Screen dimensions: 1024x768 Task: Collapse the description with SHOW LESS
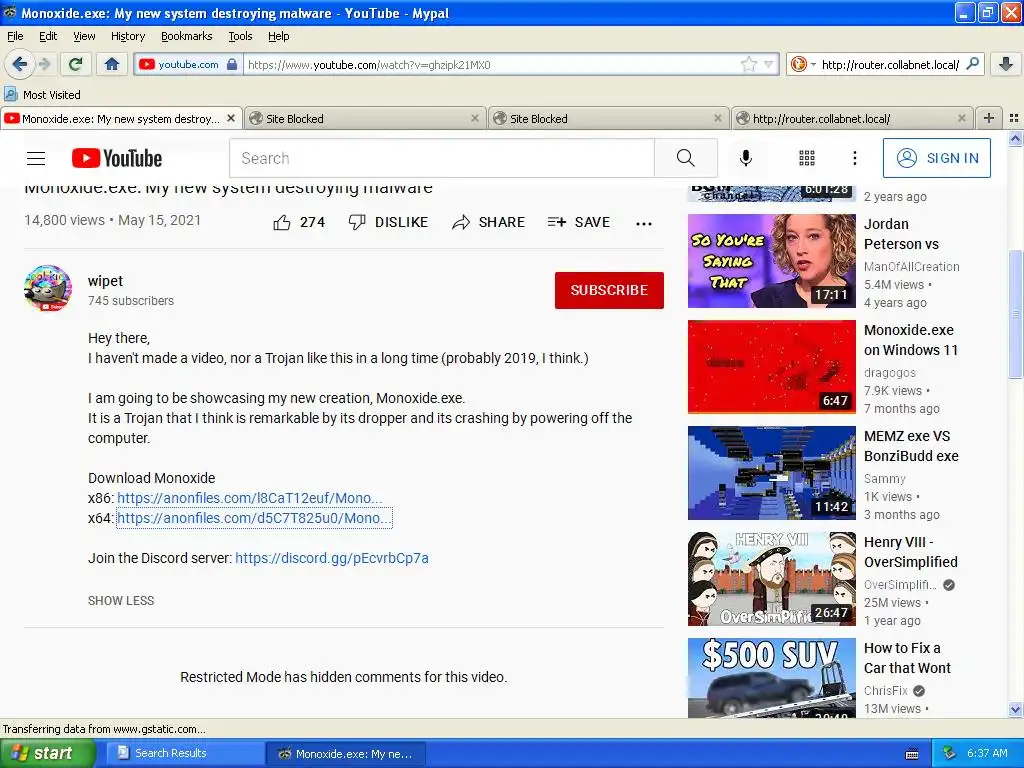click(121, 600)
